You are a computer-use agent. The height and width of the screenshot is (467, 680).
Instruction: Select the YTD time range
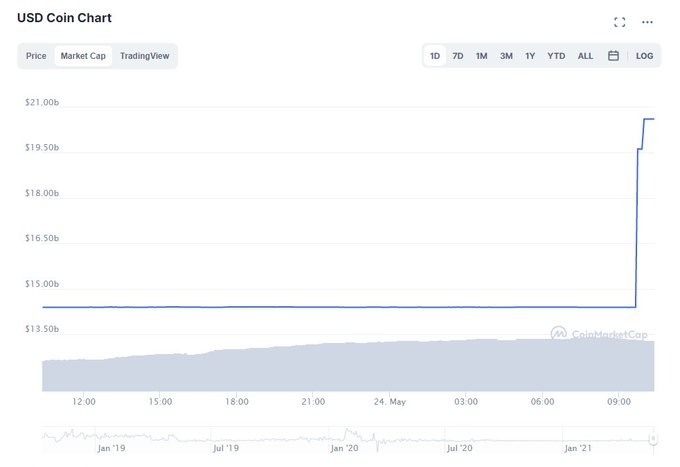pyautogui.click(x=556, y=56)
